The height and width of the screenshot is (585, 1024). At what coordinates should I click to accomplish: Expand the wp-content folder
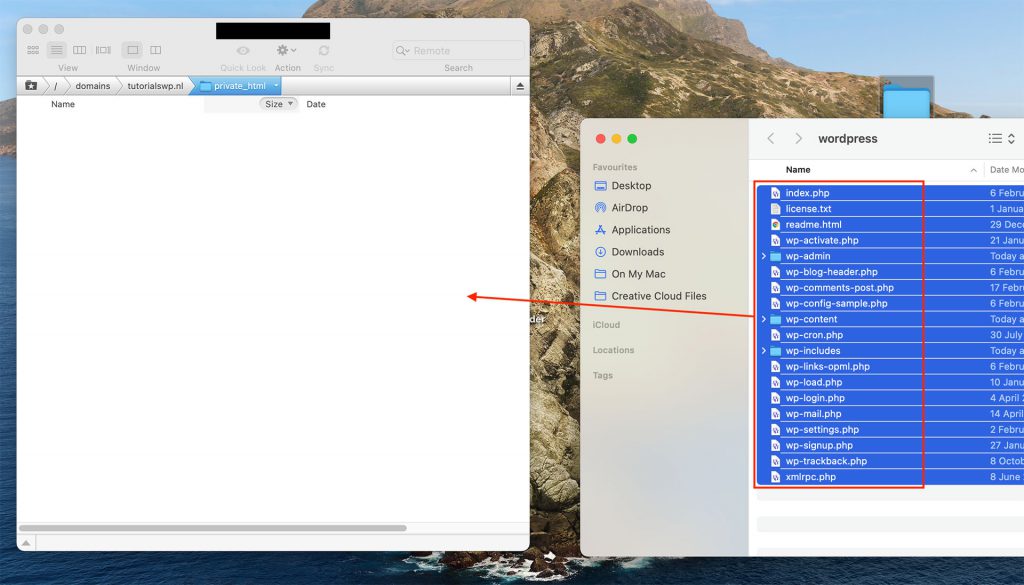(763, 319)
